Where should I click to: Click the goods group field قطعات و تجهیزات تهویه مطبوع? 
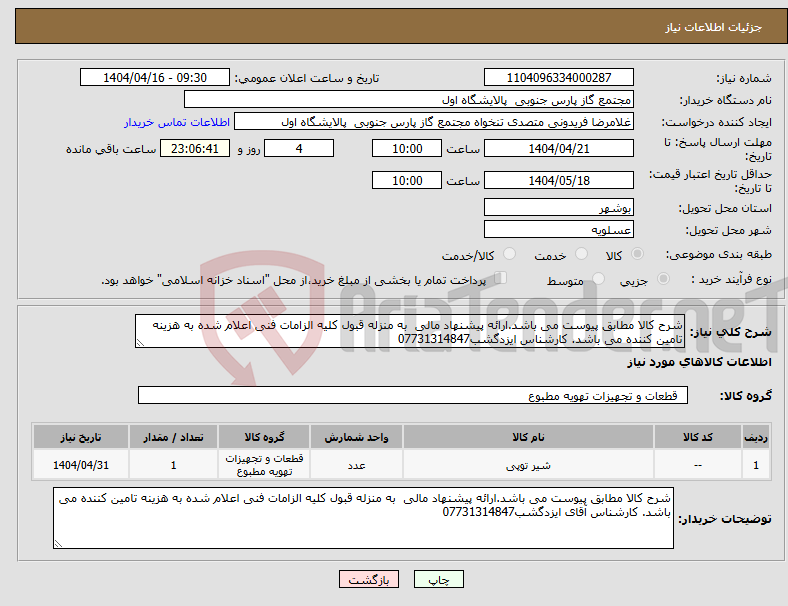(413, 395)
